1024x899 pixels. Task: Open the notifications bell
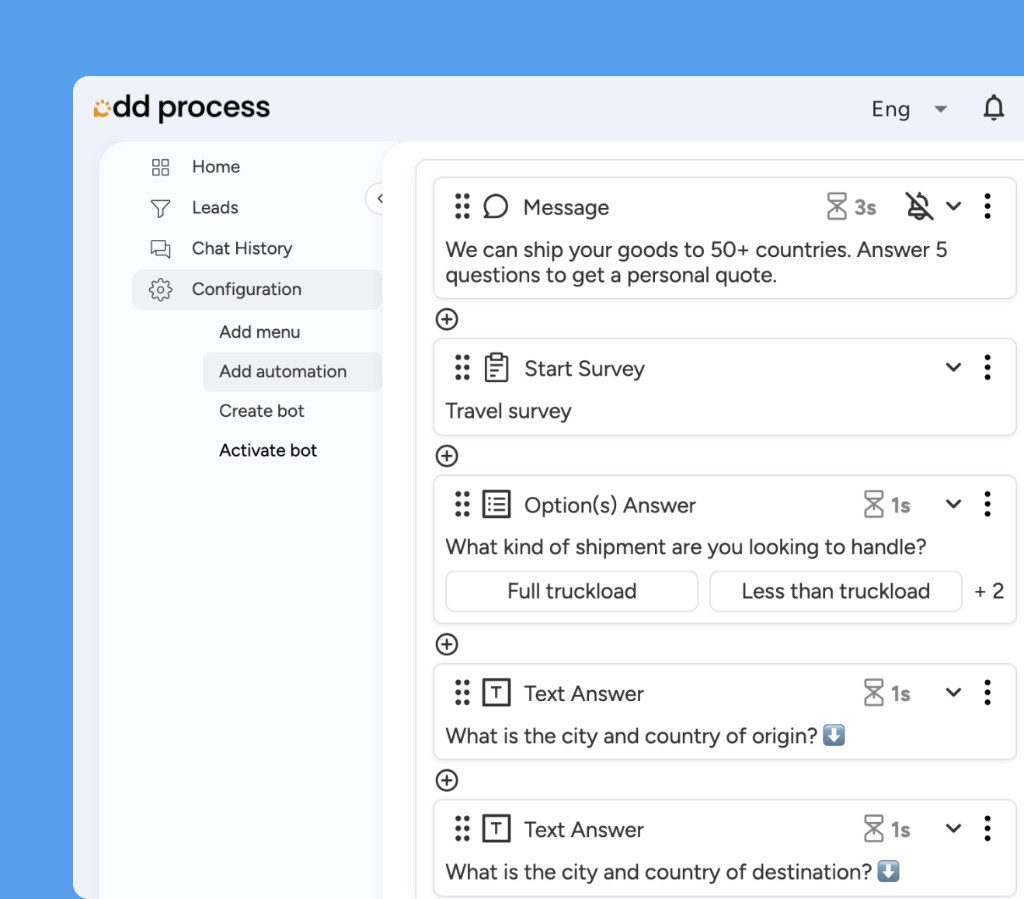click(x=993, y=108)
